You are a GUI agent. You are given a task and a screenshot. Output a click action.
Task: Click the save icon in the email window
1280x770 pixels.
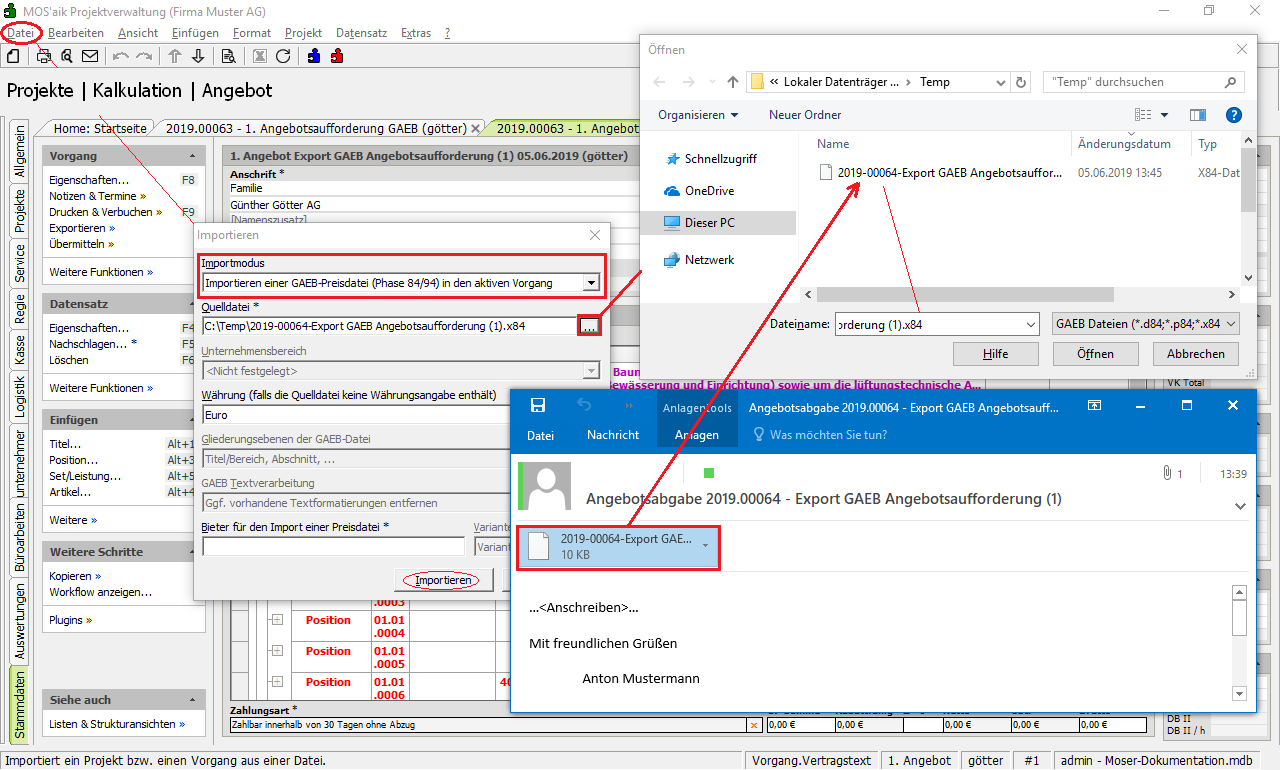tap(538, 405)
